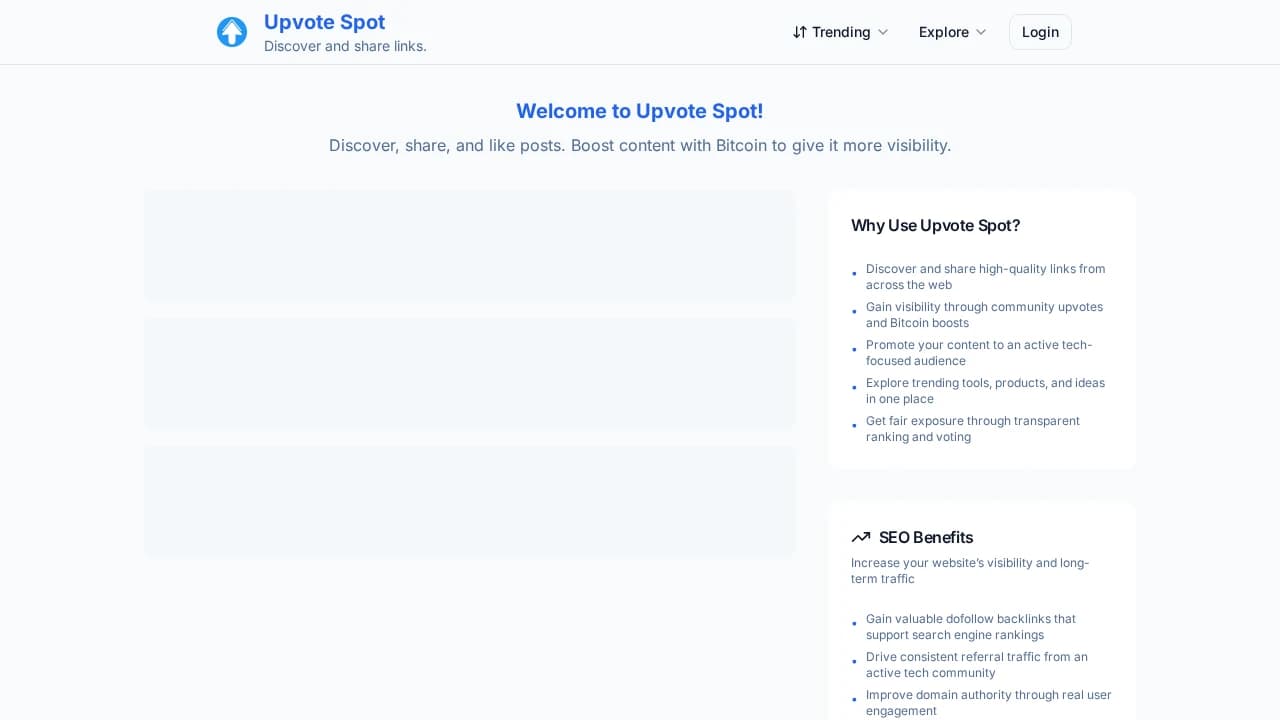Click the 'Why Use Upvote Spot?' panel heading
Screen dimensions: 1280x720
click(x=936, y=225)
